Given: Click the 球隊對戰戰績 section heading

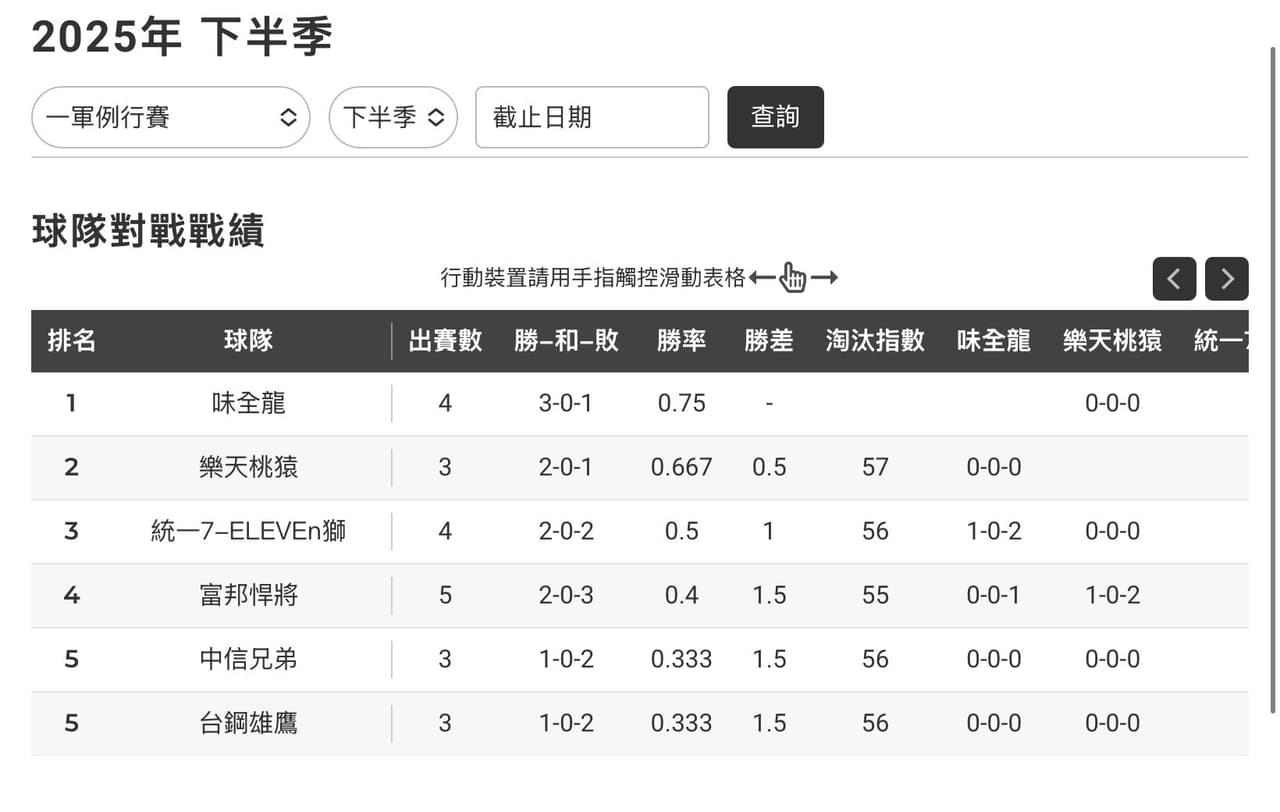Looking at the screenshot, I should tap(148, 231).
